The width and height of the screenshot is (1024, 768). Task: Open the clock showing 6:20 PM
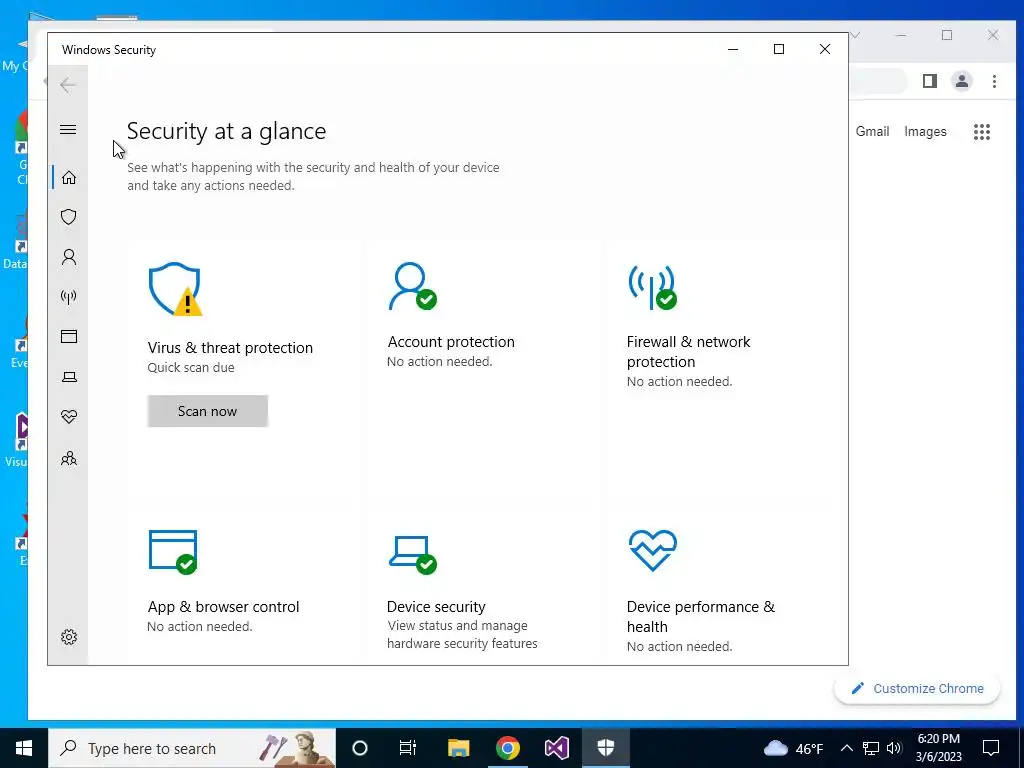938,748
